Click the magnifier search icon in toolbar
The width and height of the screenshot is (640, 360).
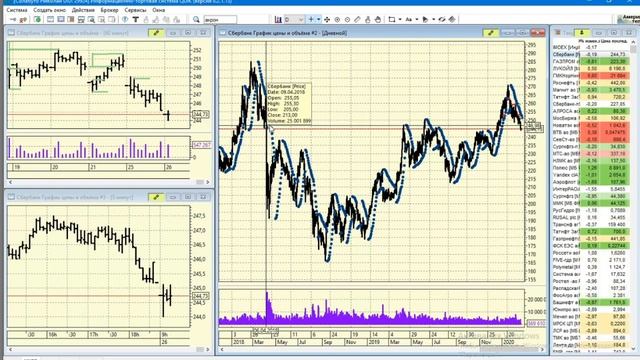[x=196, y=20]
